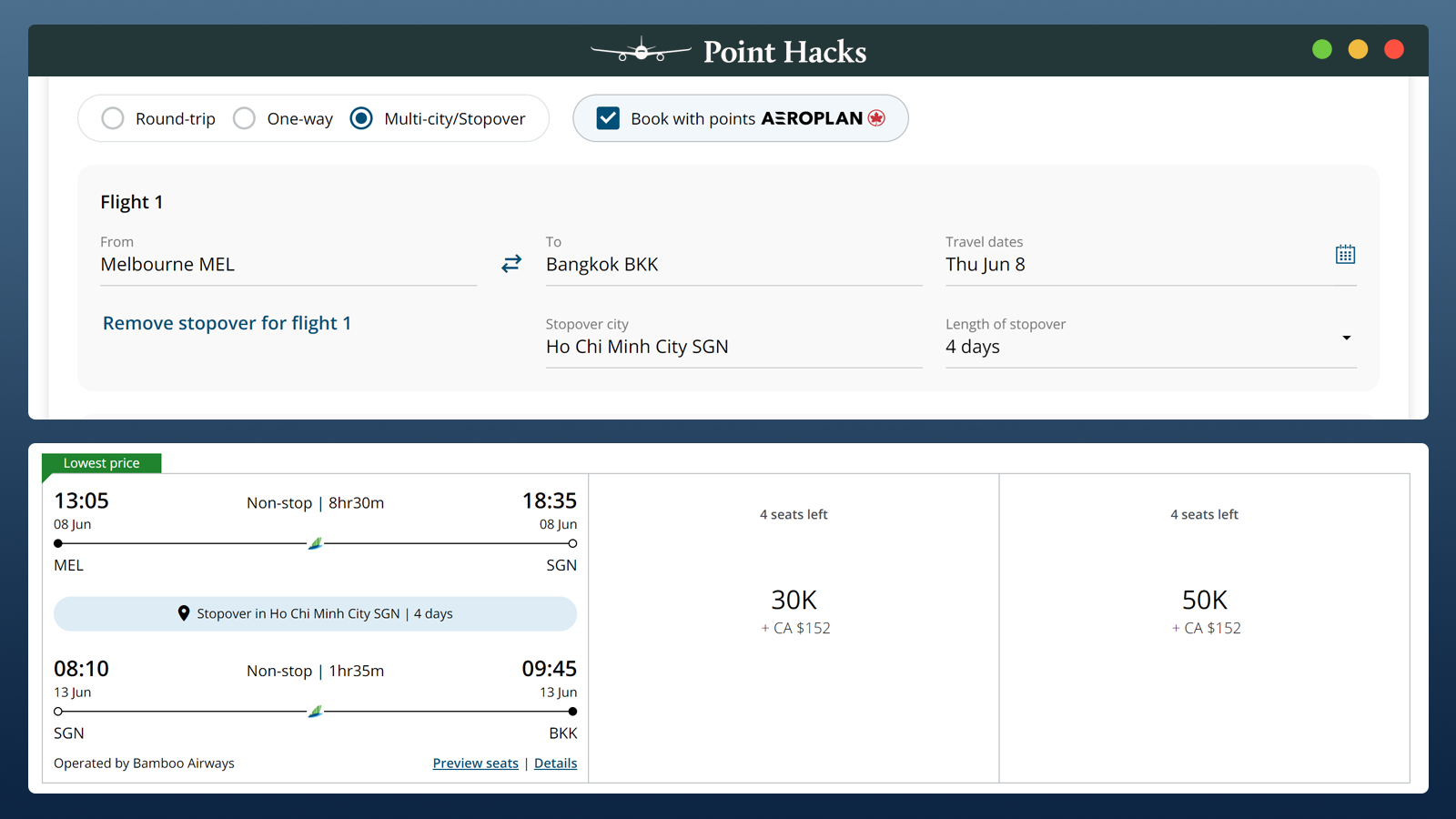Open the Preview seats link
Screen dimensions: 1456x819
[475, 763]
